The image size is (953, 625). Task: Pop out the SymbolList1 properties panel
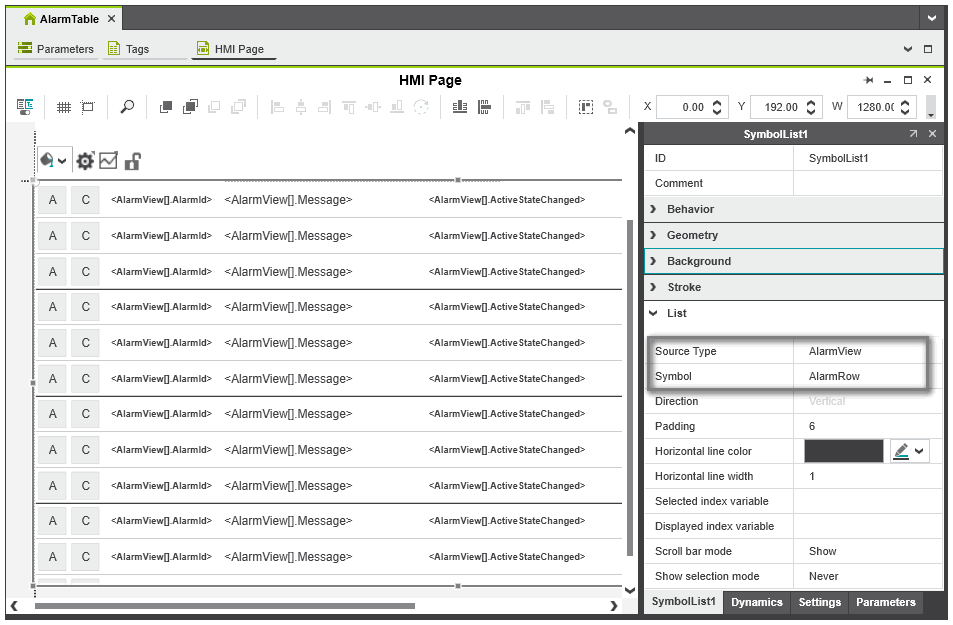coord(913,134)
